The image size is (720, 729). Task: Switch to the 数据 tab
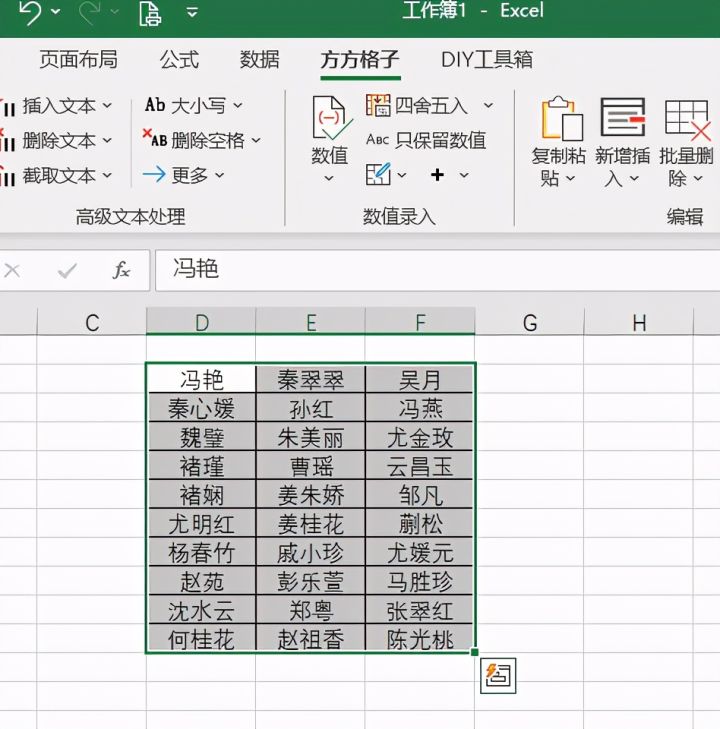(x=259, y=60)
